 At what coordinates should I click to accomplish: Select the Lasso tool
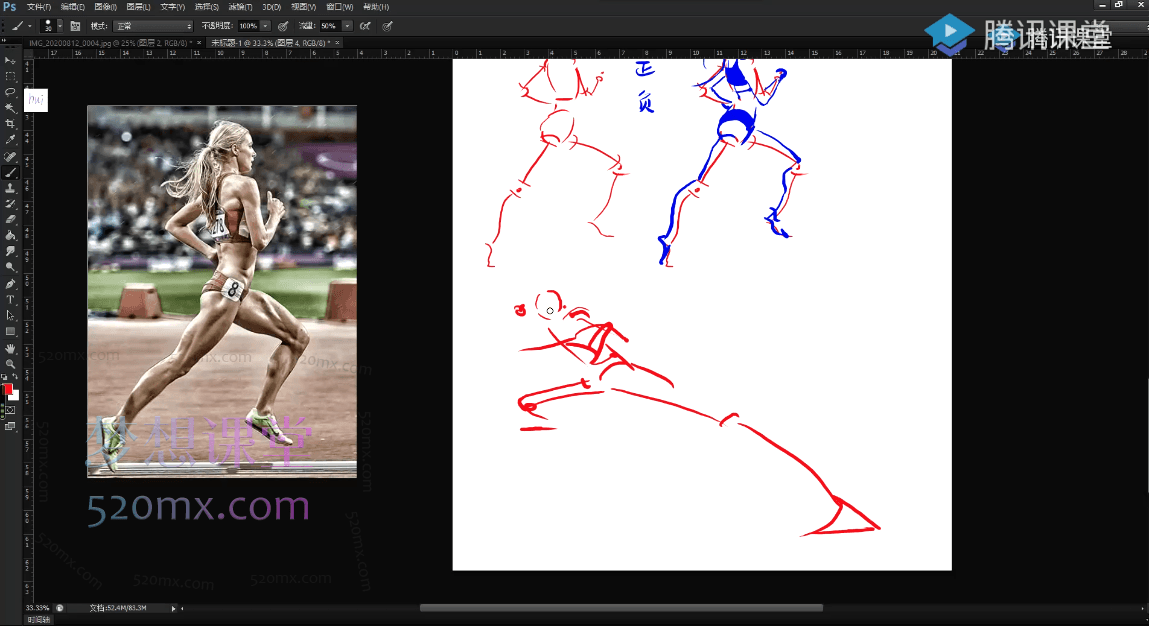pos(10,91)
